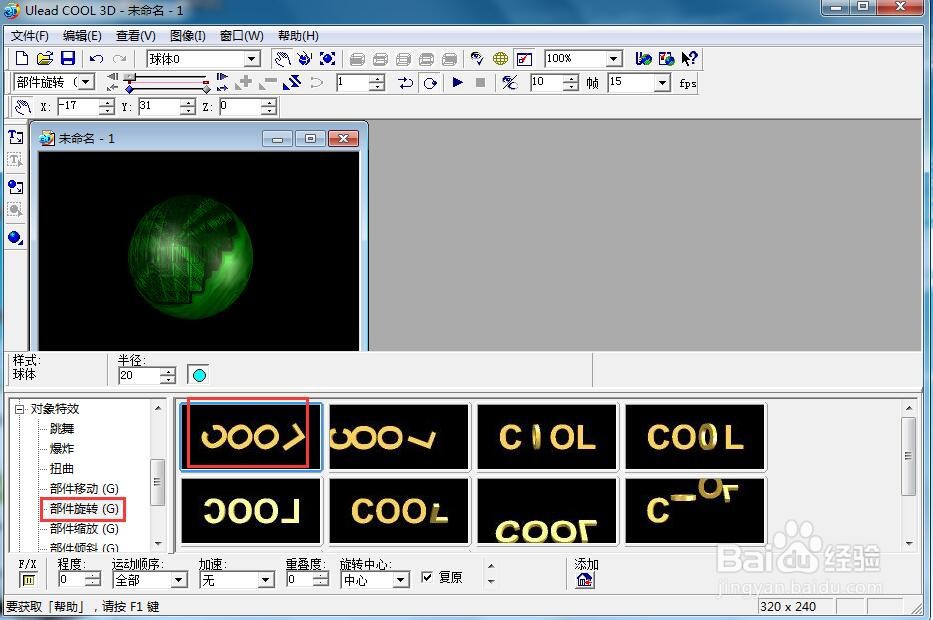Select the 爆炸 effect in the tree
The width and height of the screenshot is (933, 620).
[62, 449]
